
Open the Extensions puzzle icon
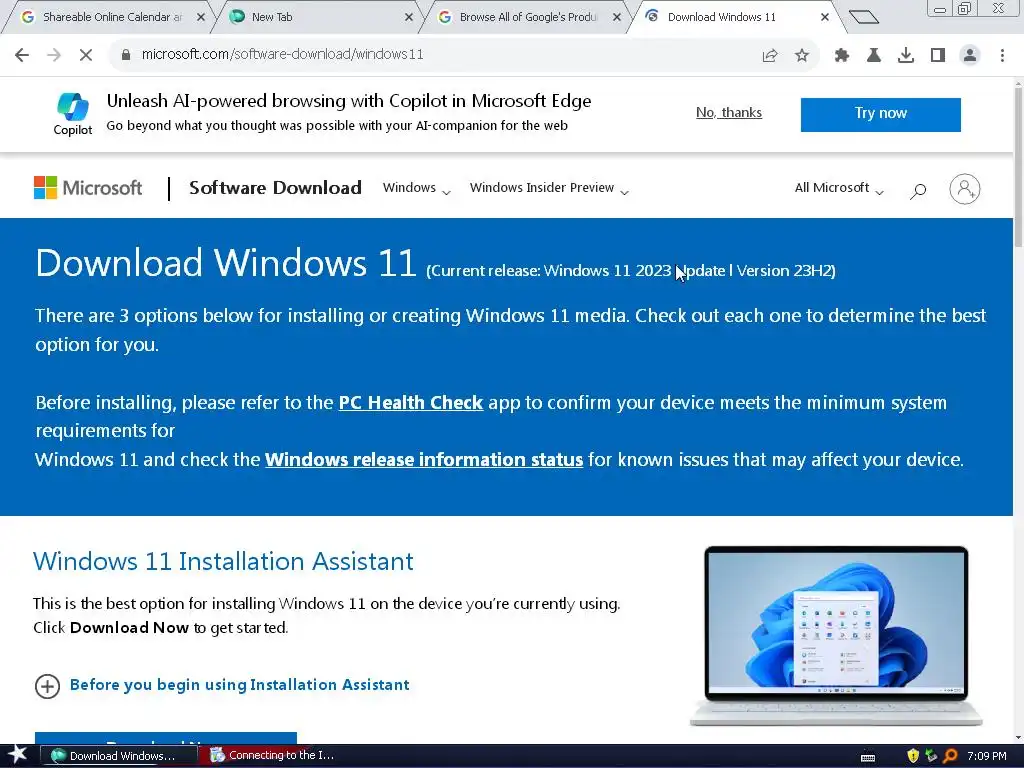842,56
